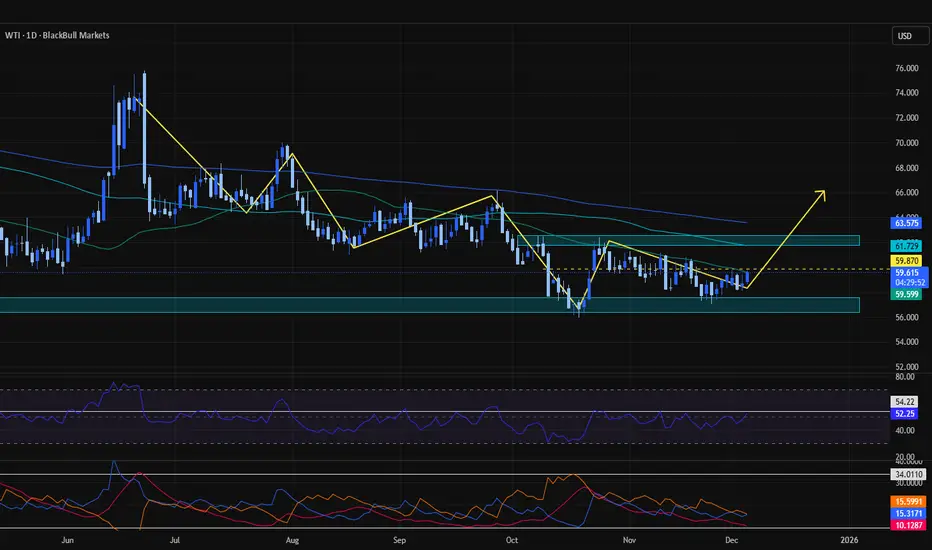
Task: Click the 52.000 price axis label
Action: pyautogui.click(x=906, y=367)
